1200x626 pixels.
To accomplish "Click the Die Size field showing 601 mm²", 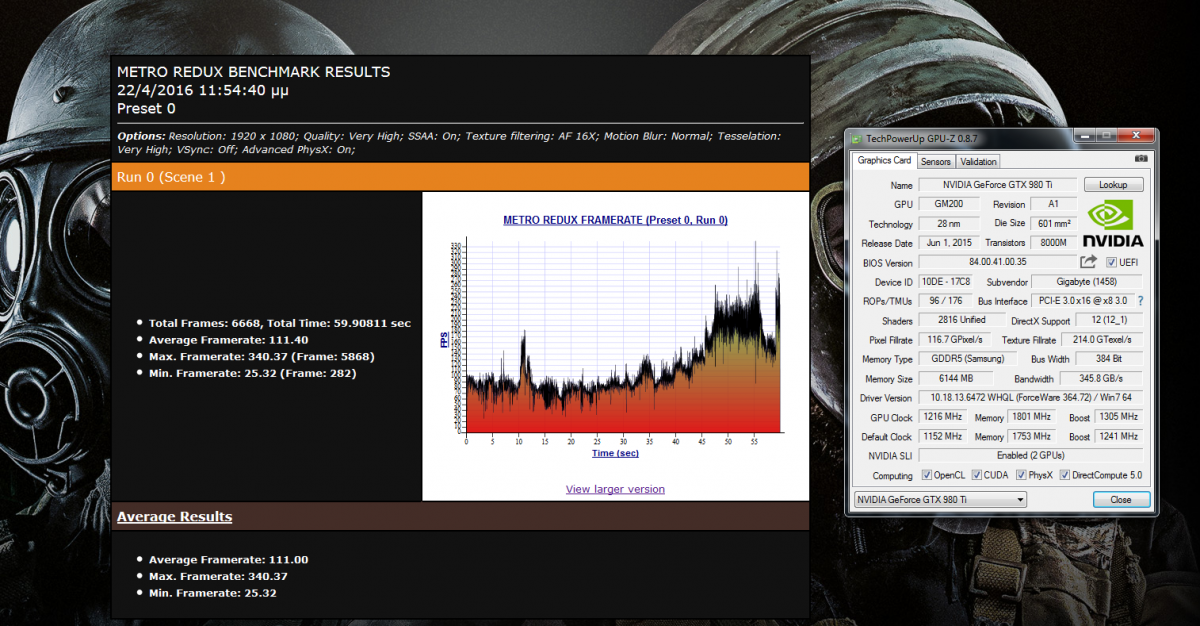I will [x=1054, y=224].
